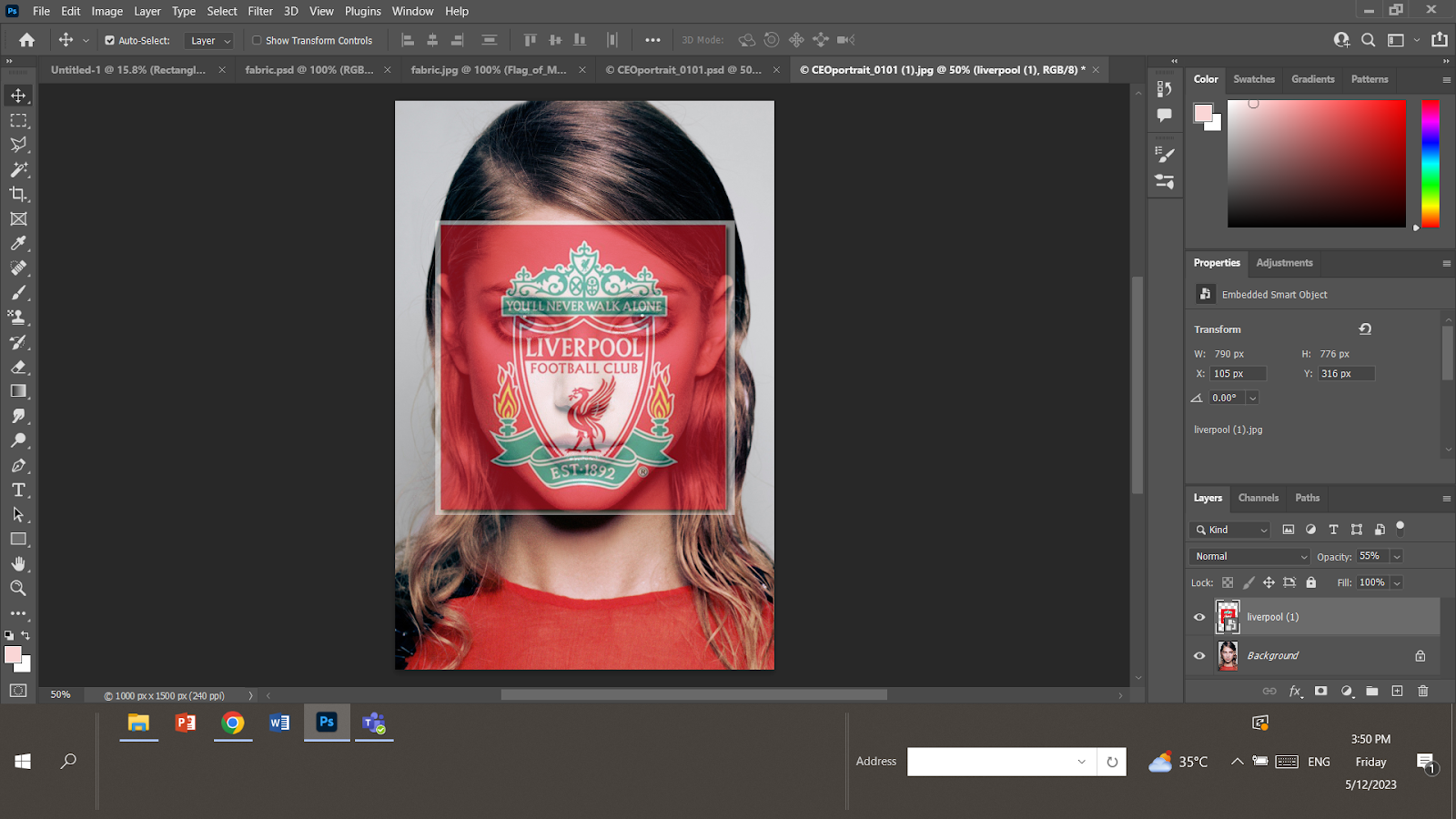
Task: Select the Gradient tool
Action: click(18, 391)
